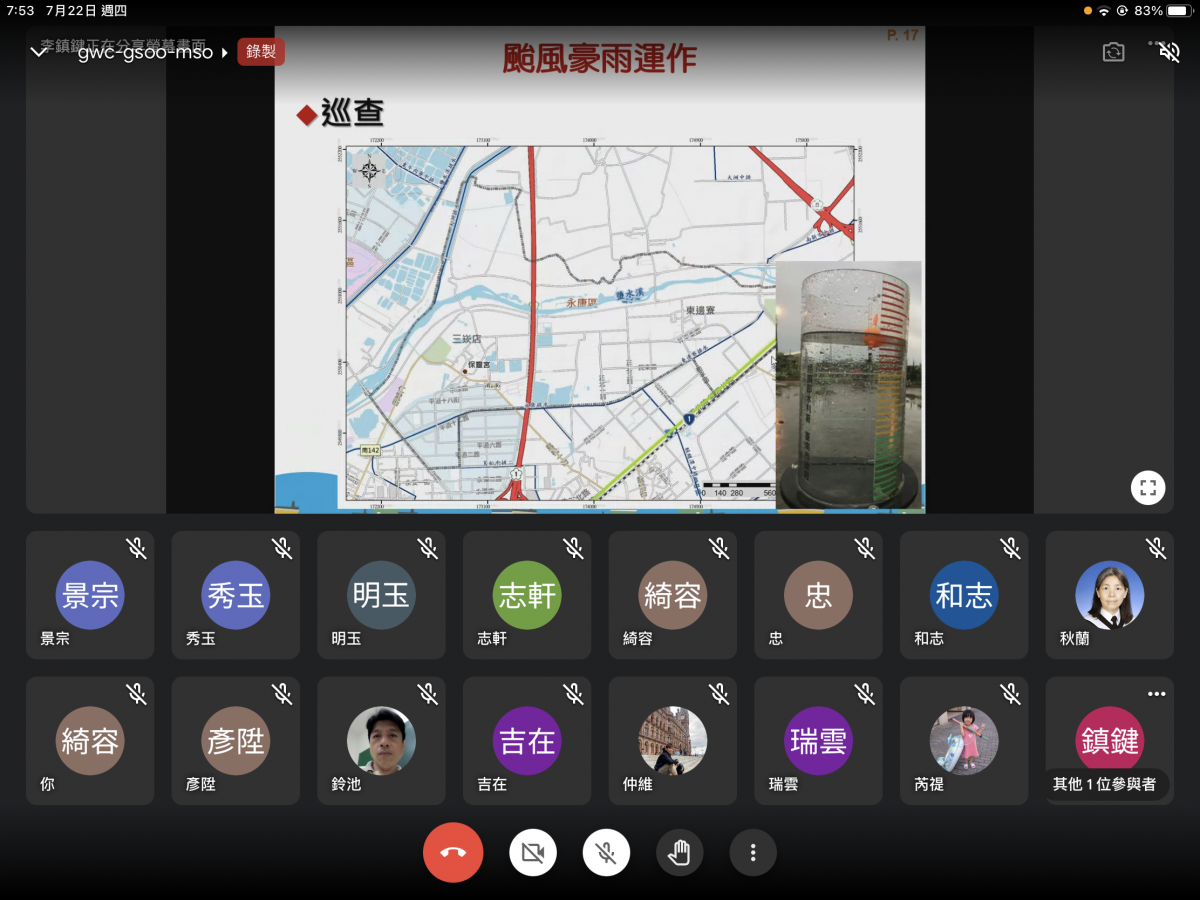Open more options three-dot menu

click(x=753, y=853)
